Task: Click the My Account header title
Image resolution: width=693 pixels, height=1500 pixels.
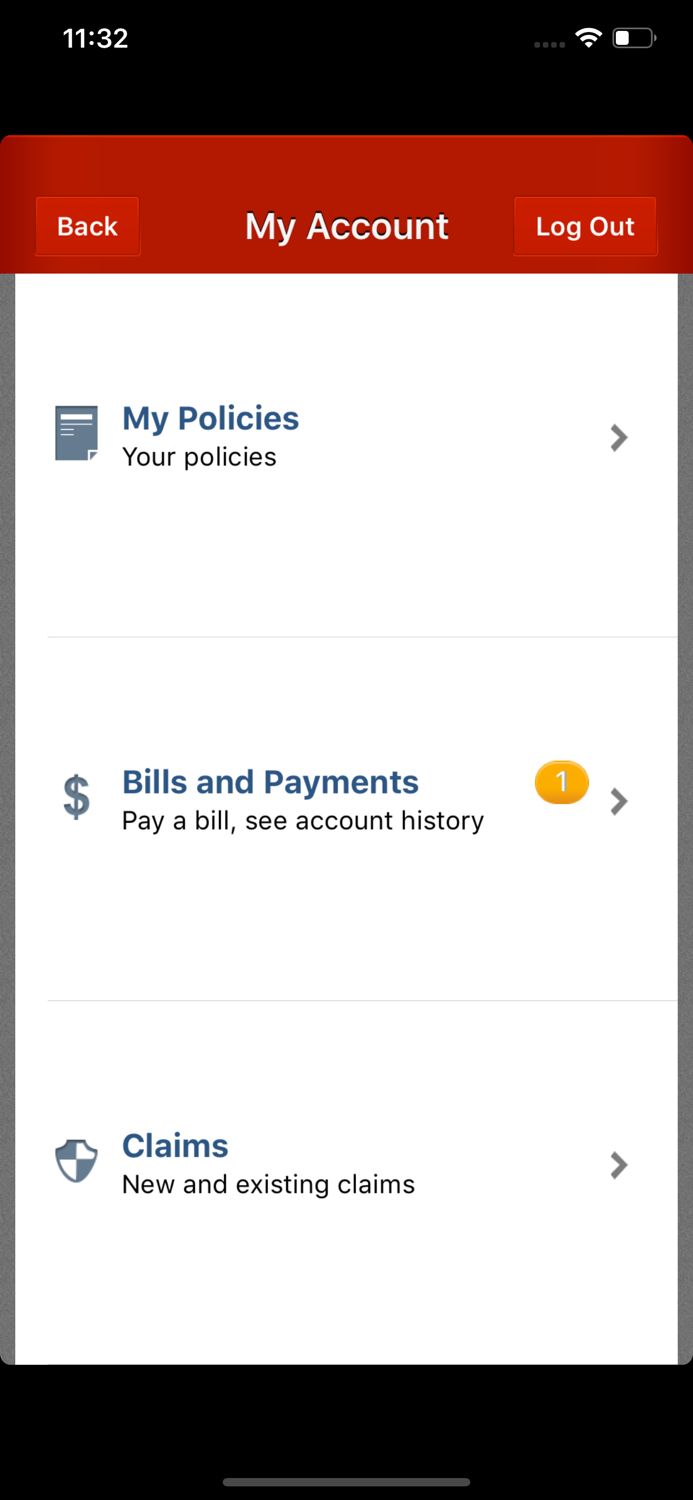Action: coord(347,227)
